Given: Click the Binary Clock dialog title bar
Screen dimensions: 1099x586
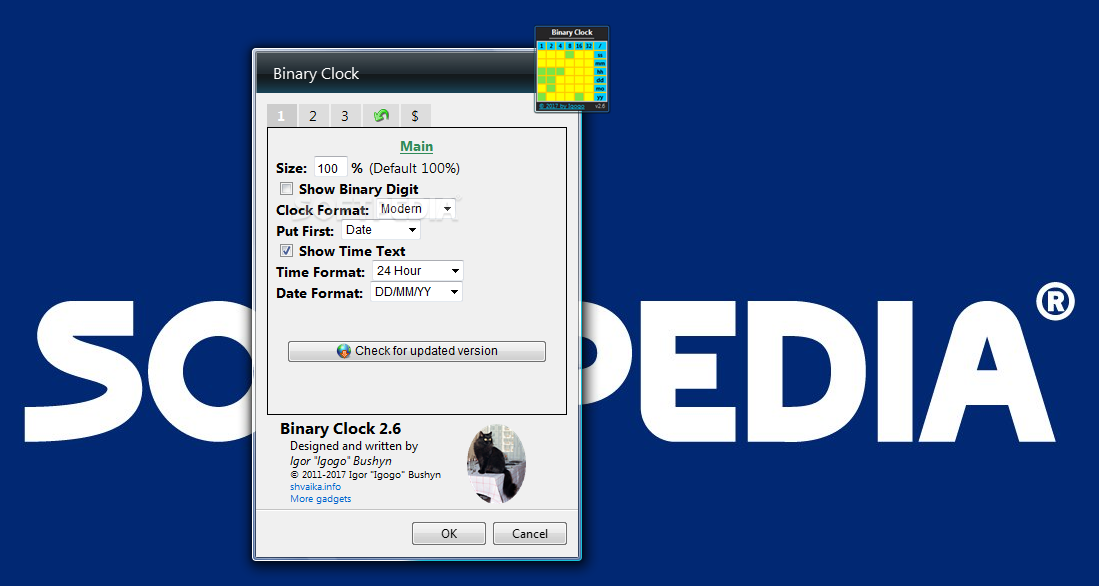Looking at the screenshot, I should [395, 74].
